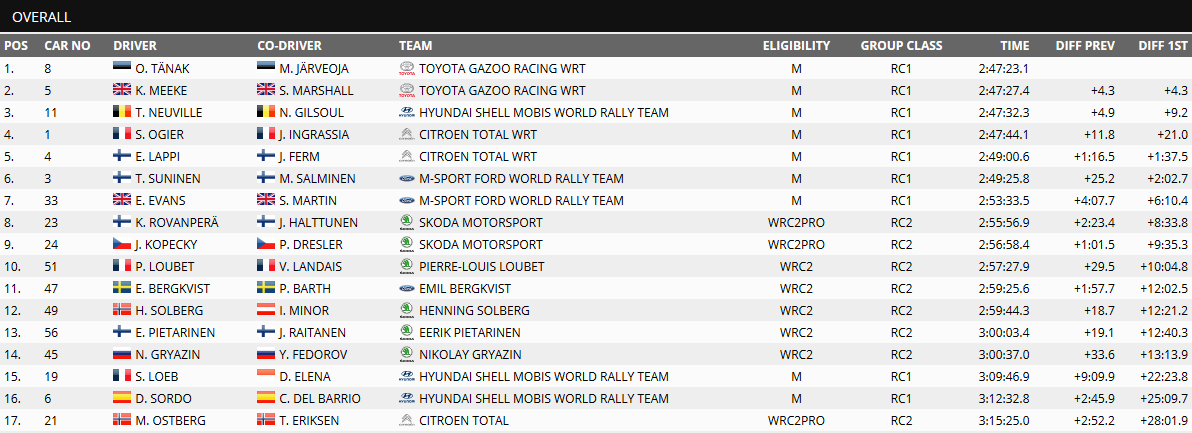Select driver name O. TÄNAK

[163, 68]
